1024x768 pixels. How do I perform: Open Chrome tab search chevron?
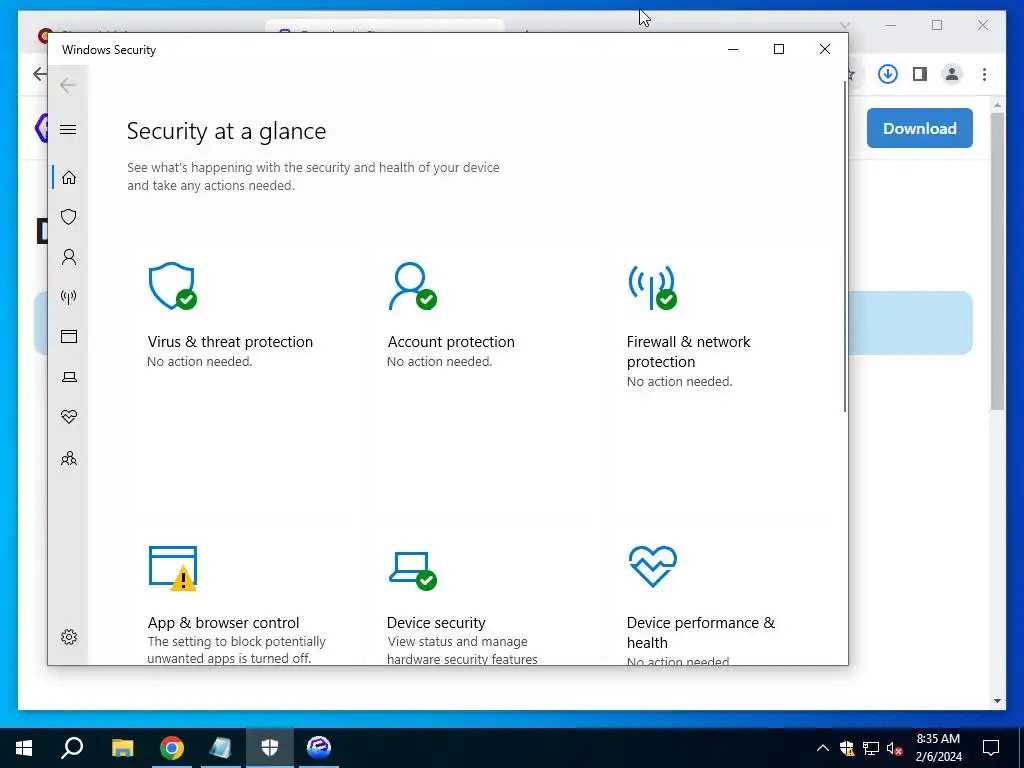click(845, 25)
